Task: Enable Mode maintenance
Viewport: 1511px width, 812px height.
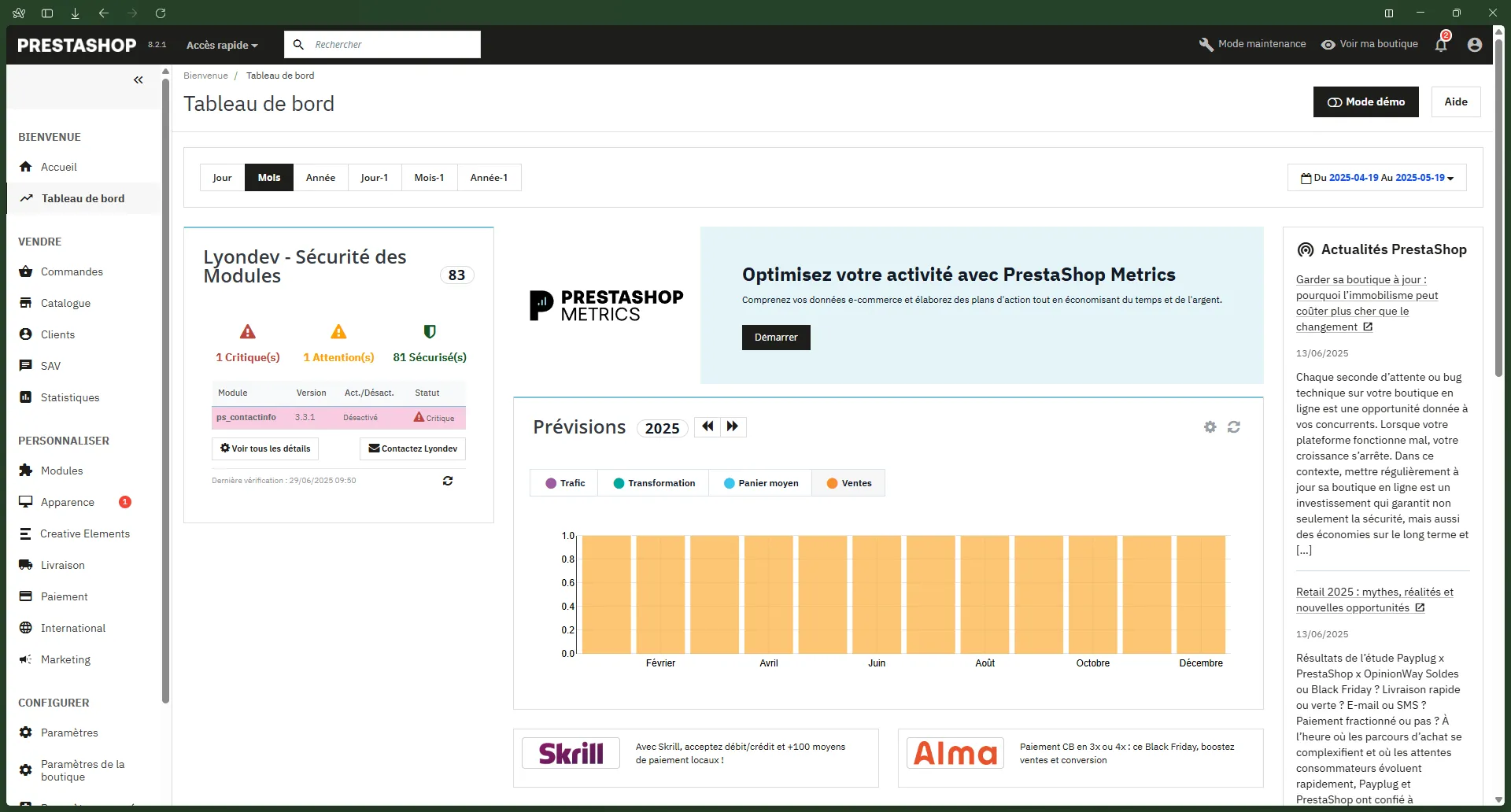Action: (1252, 44)
